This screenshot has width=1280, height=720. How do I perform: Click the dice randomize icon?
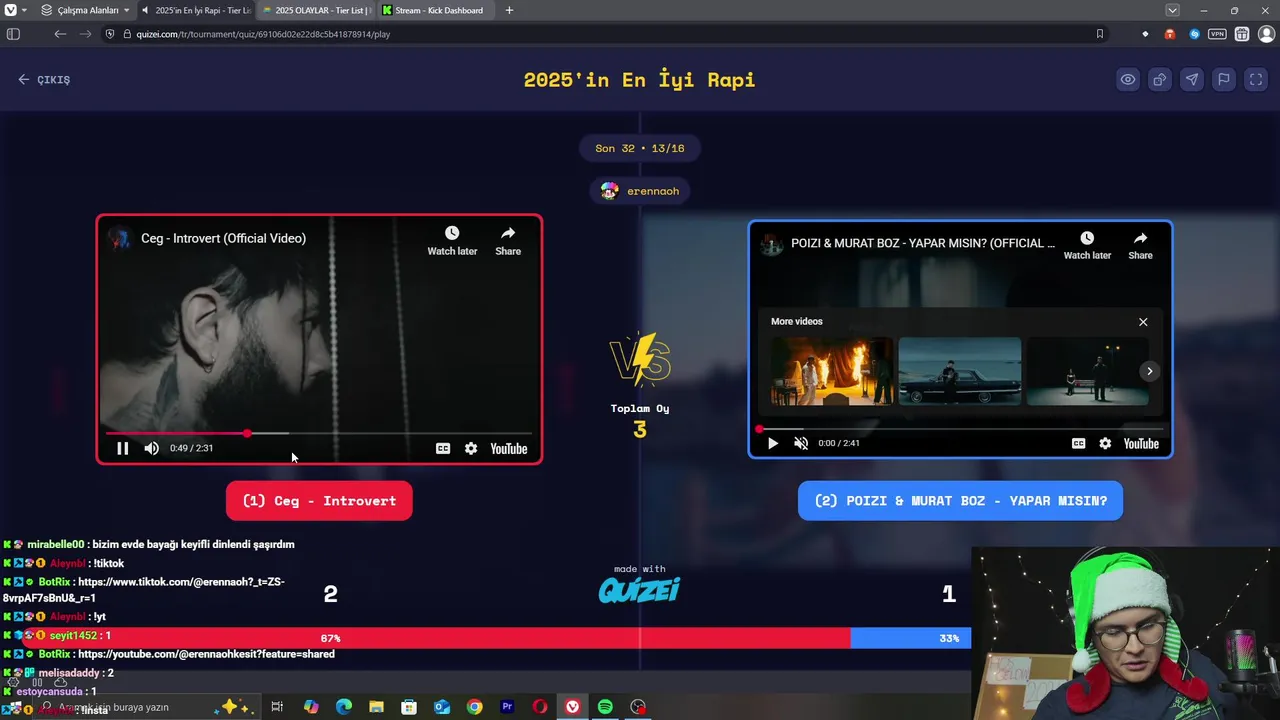coord(1160,80)
